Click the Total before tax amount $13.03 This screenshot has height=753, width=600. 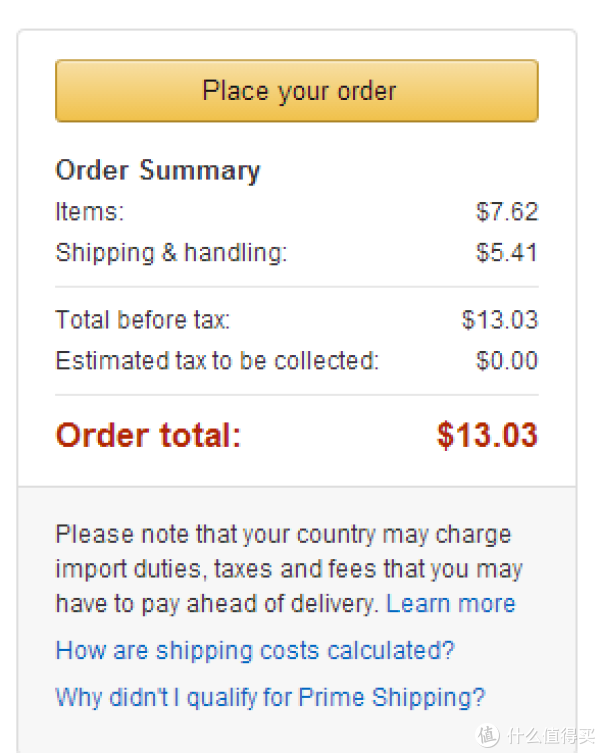500,320
